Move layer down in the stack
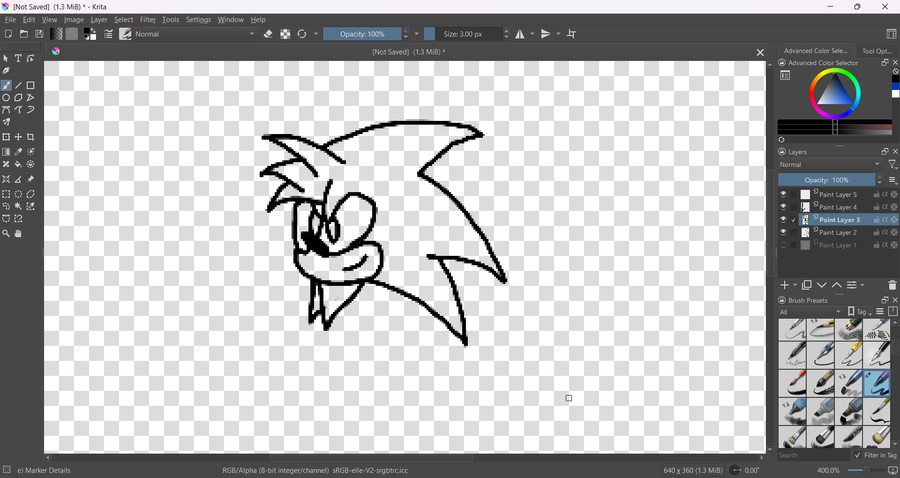900x478 pixels. click(x=821, y=285)
